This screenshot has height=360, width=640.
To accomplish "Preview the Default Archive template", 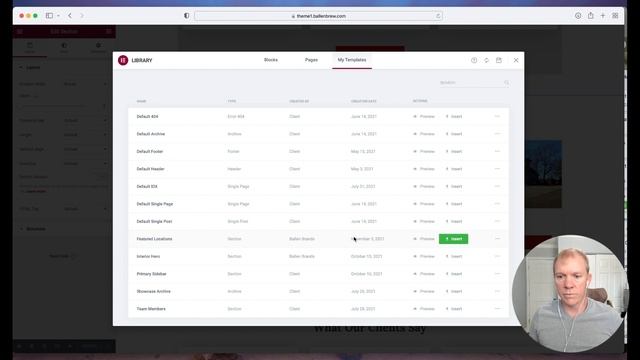I will coord(424,134).
